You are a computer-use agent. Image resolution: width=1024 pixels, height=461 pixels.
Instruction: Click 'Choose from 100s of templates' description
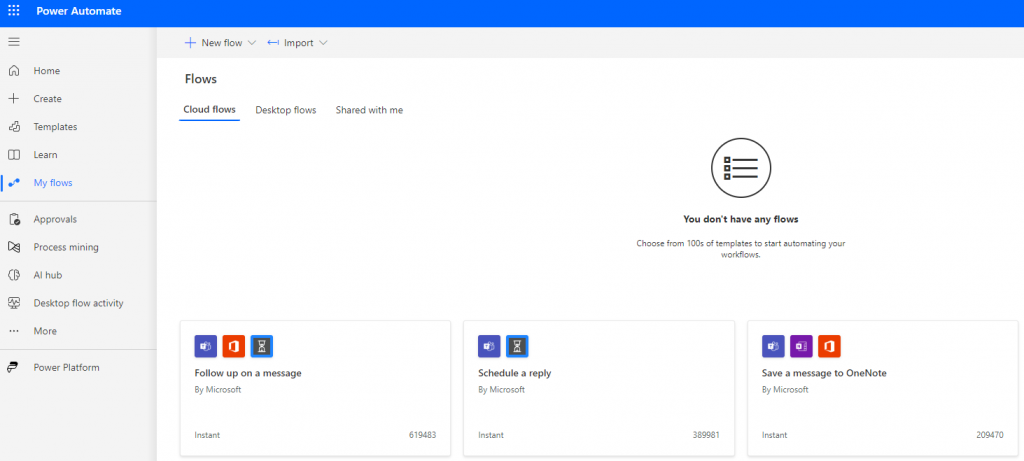741,249
